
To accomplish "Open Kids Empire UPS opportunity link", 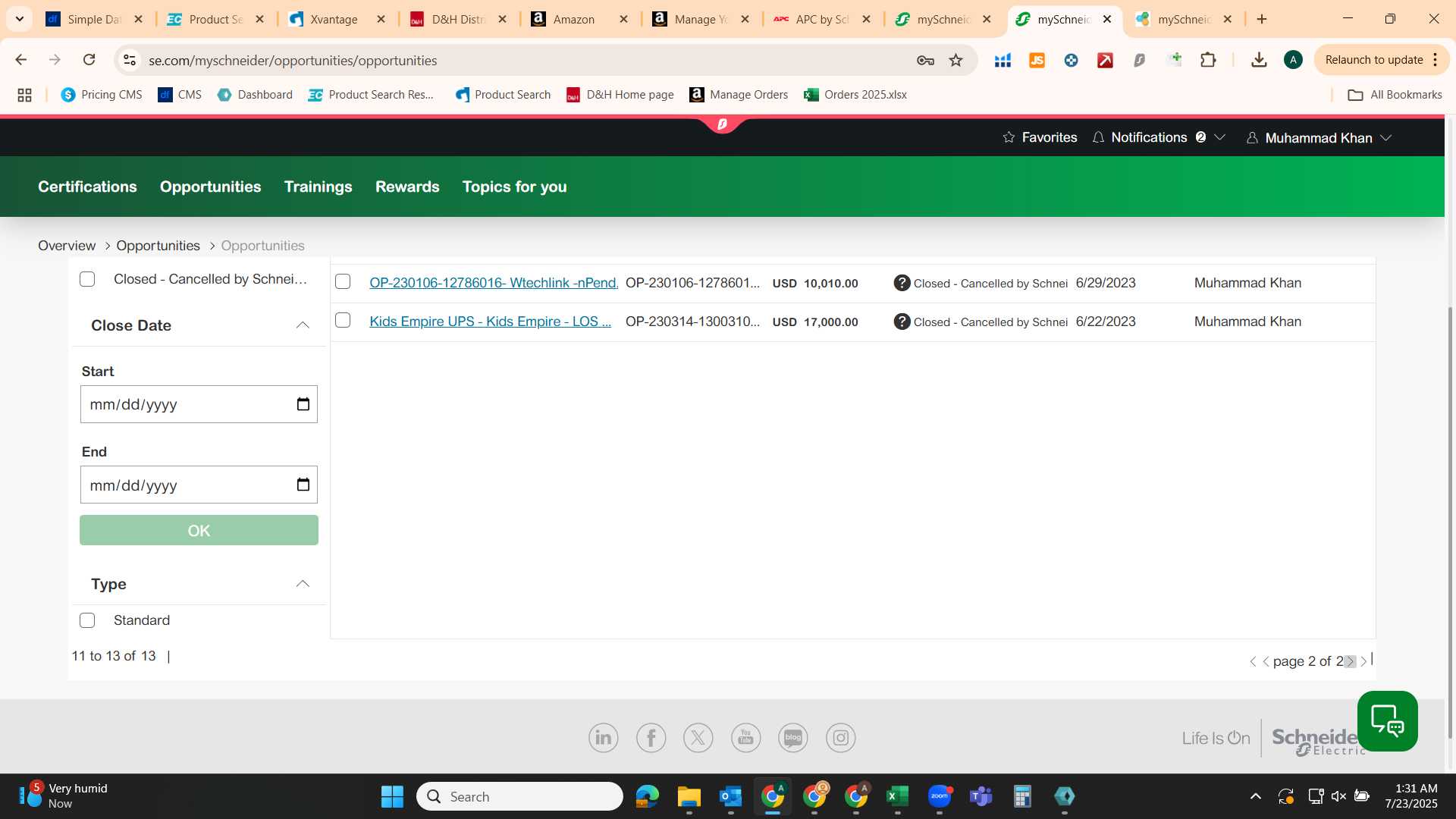I will 490,322.
